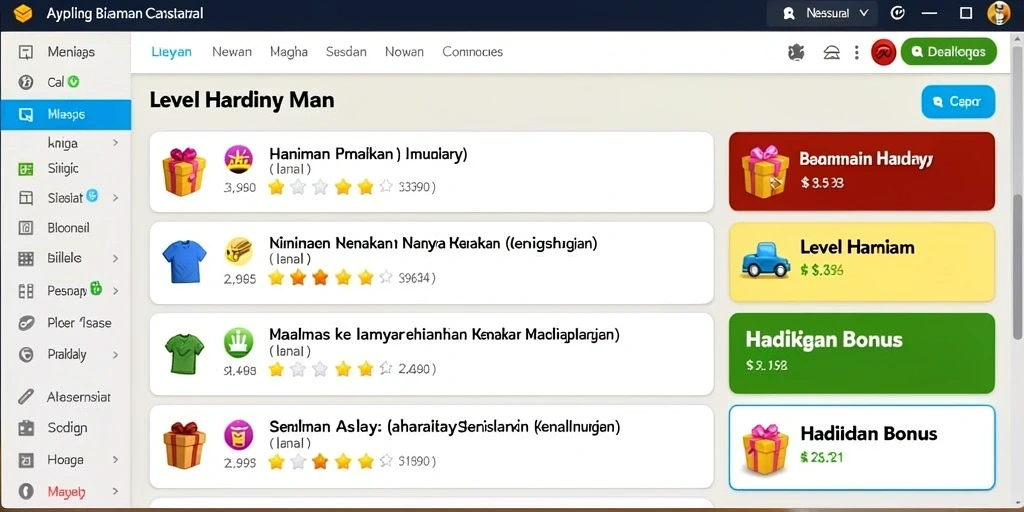Viewport: 1024px width, 512px height.
Task: Expand the Praldaly chevron
Action: (115, 355)
